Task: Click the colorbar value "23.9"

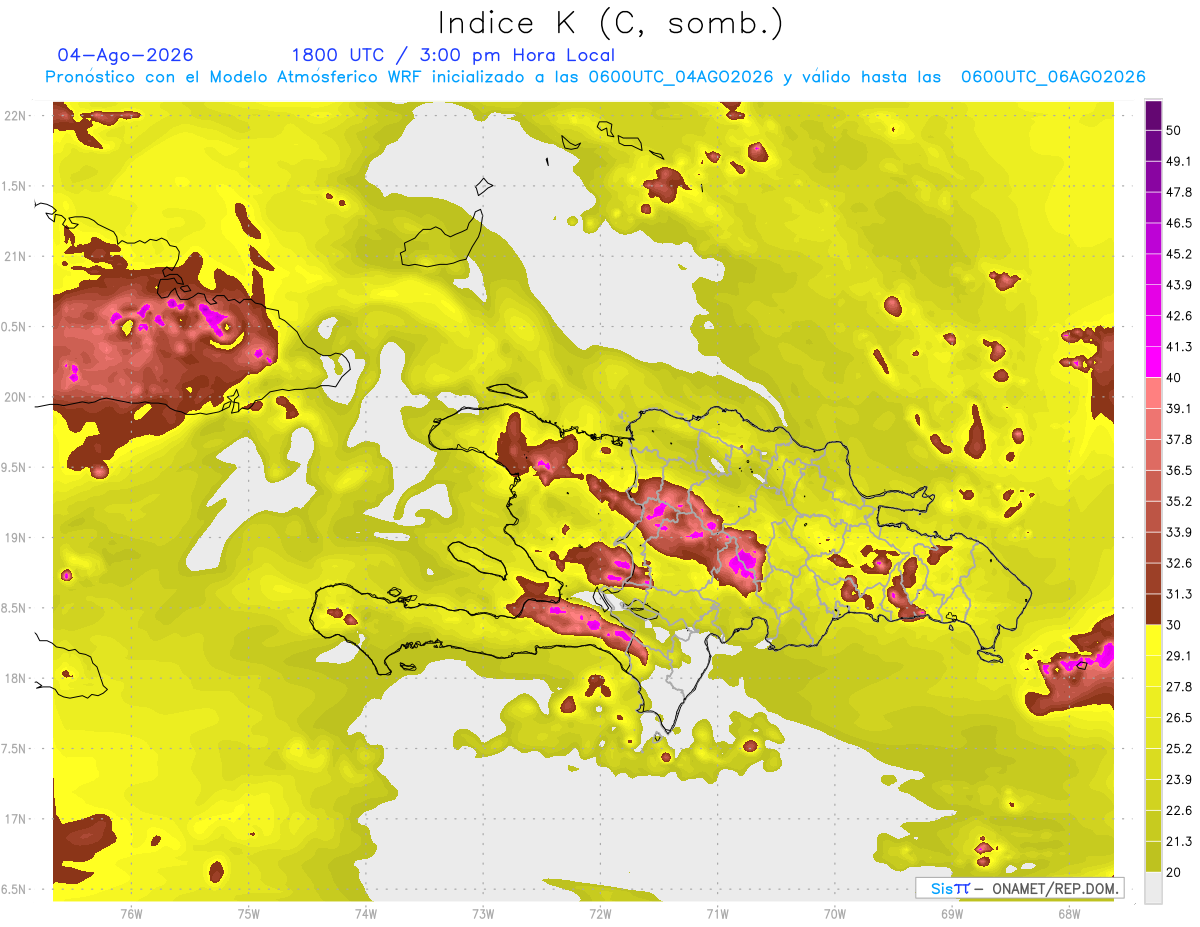Action: coord(1179,779)
